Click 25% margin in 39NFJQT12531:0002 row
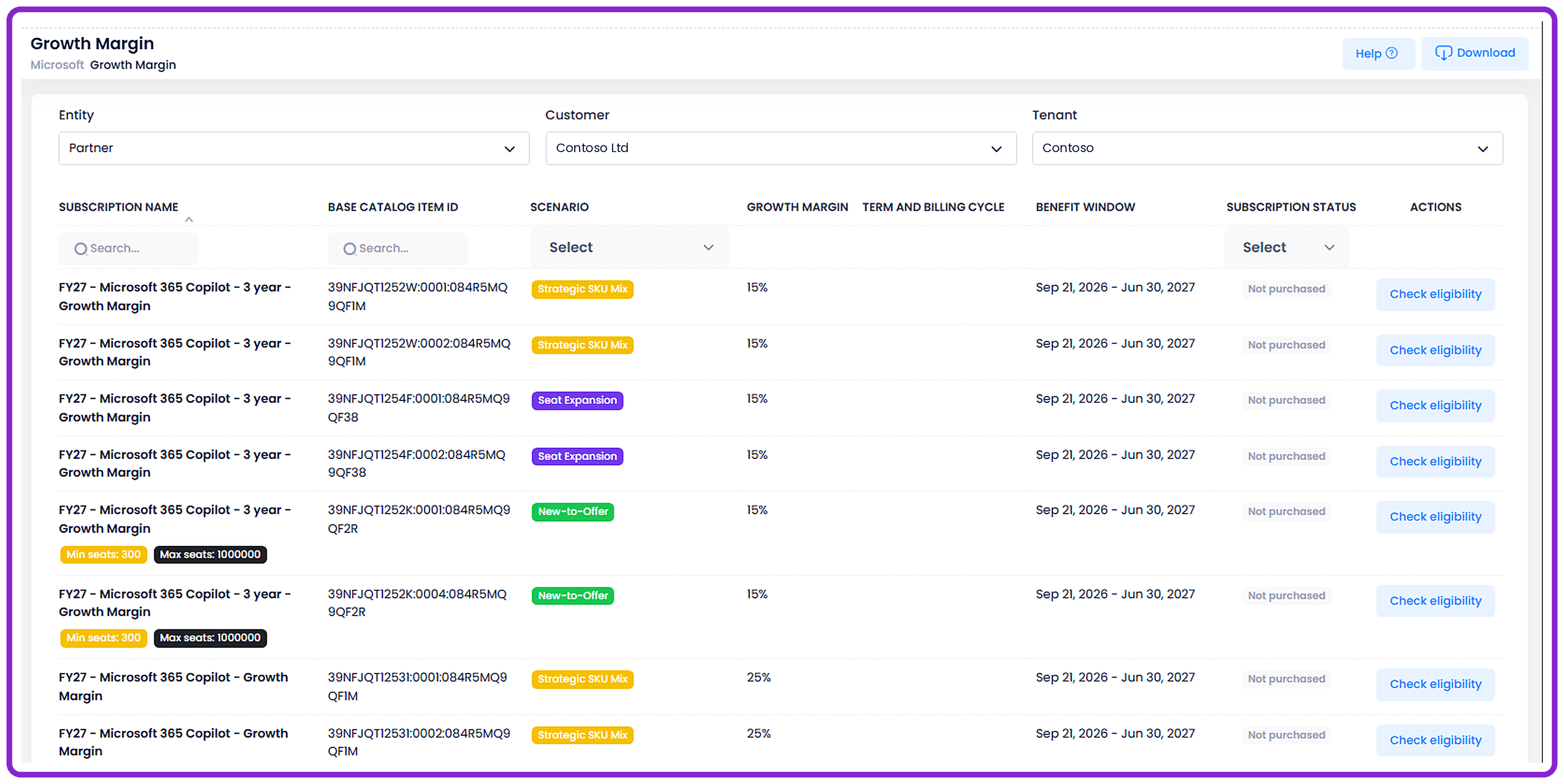The width and height of the screenshot is (1564, 784). point(758,734)
